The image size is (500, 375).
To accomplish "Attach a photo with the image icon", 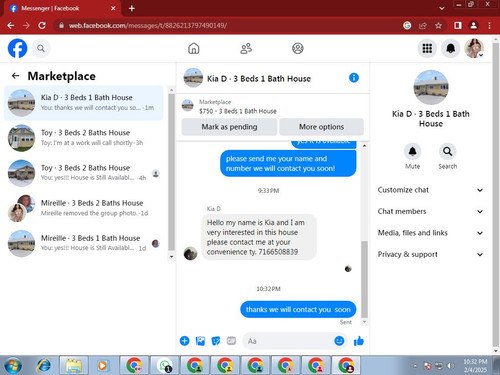I will tap(200, 341).
